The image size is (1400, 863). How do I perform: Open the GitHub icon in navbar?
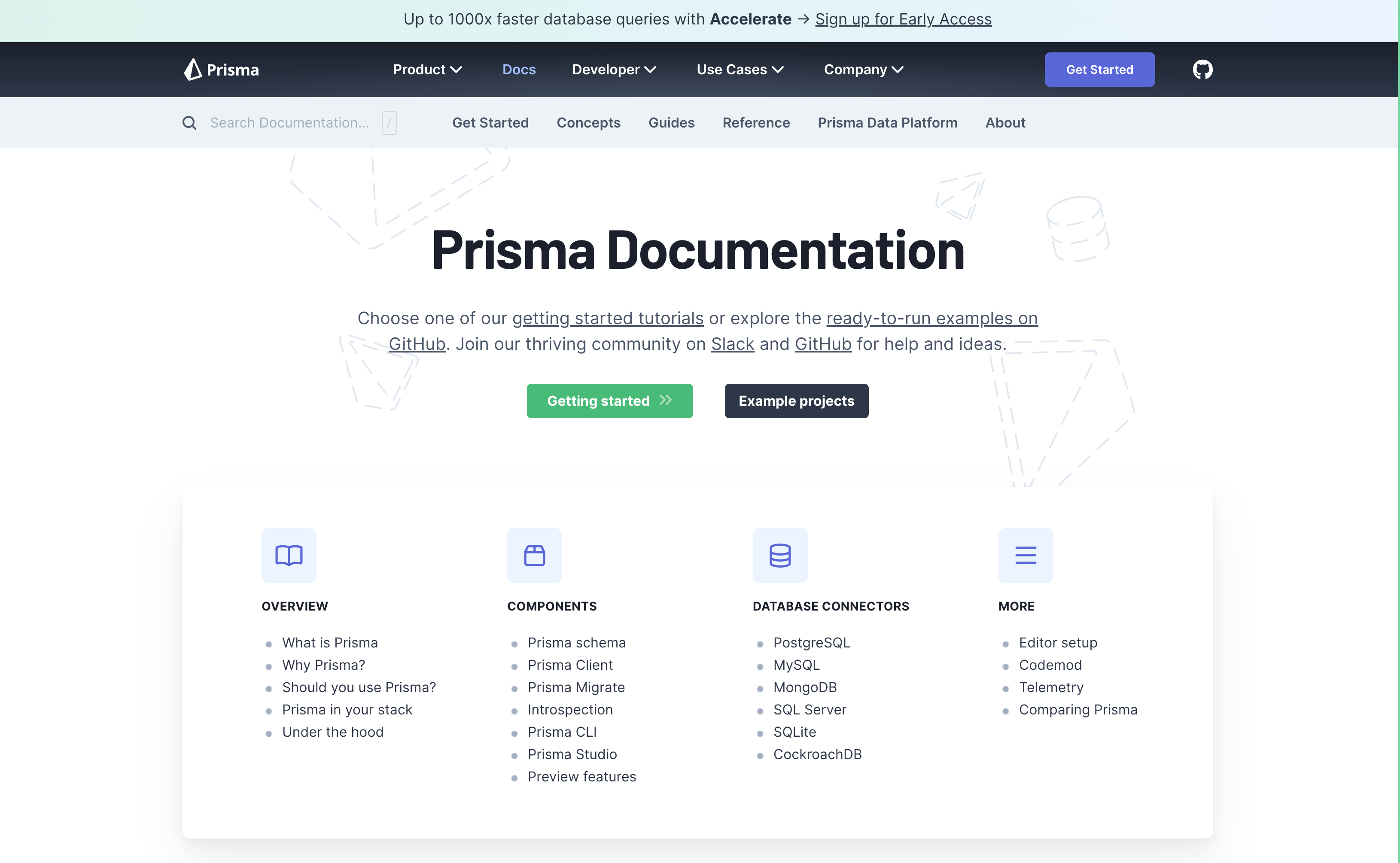click(x=1202, y=70)
